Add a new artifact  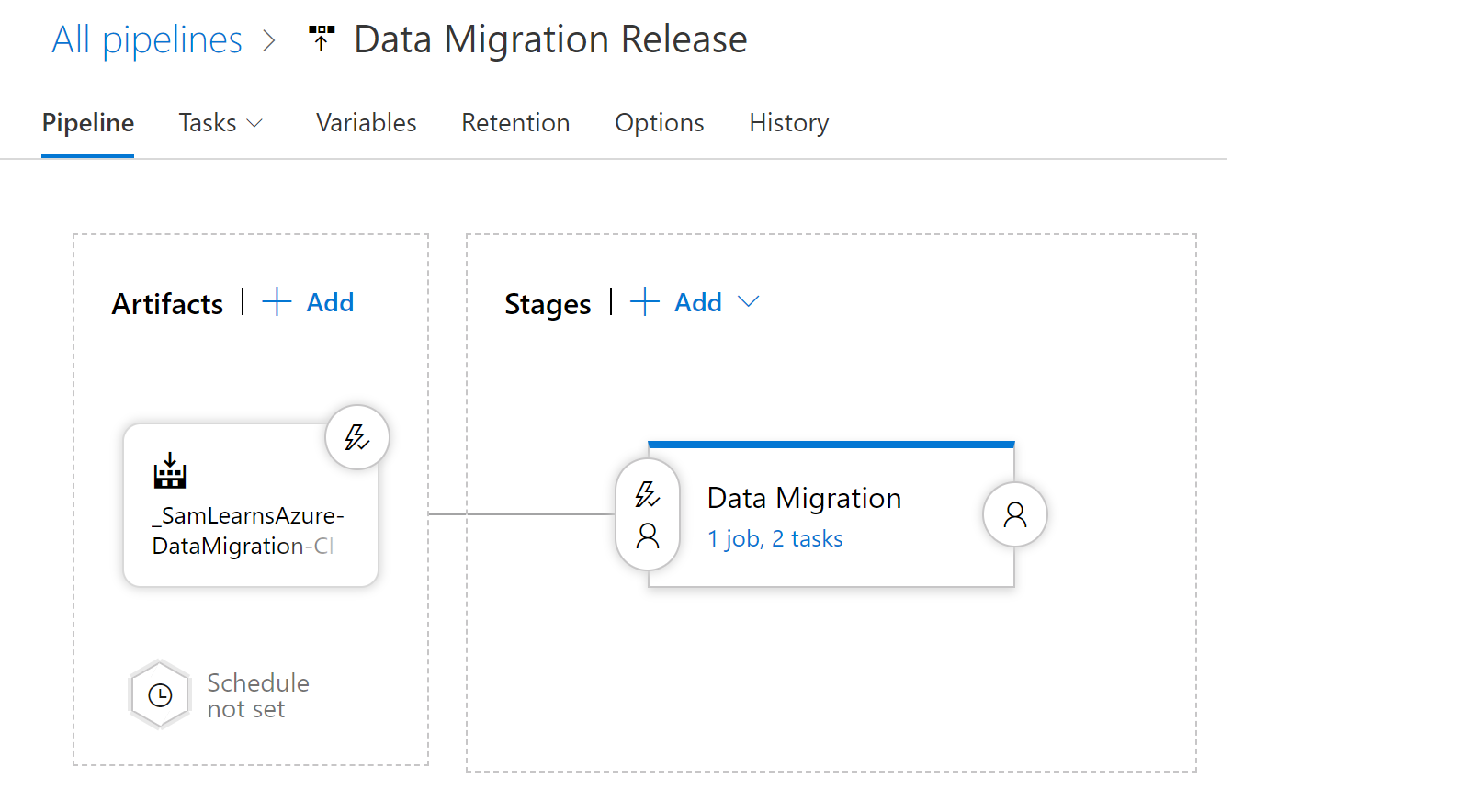[x=330, y=302]
